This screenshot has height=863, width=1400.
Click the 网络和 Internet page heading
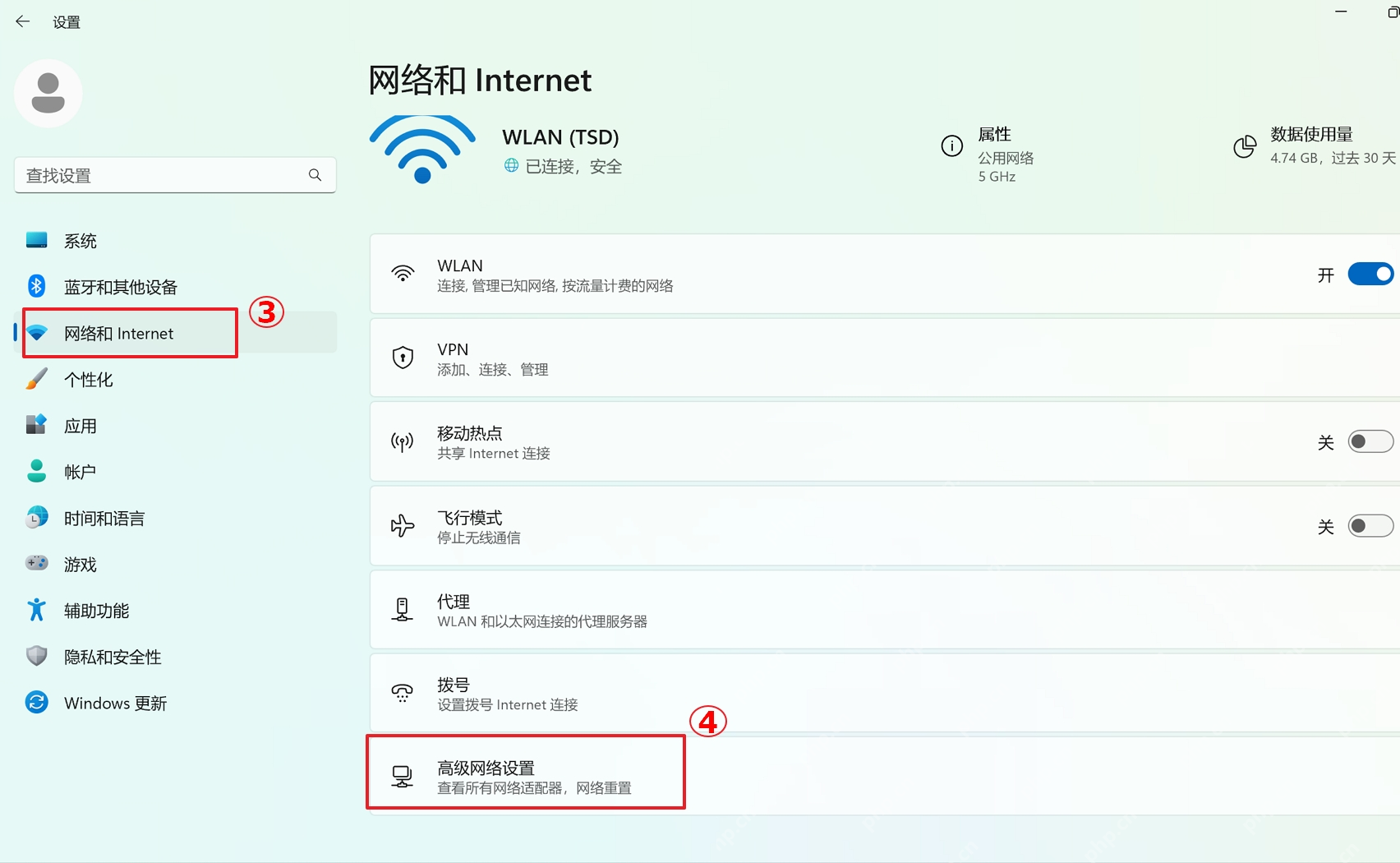point(480,81)
